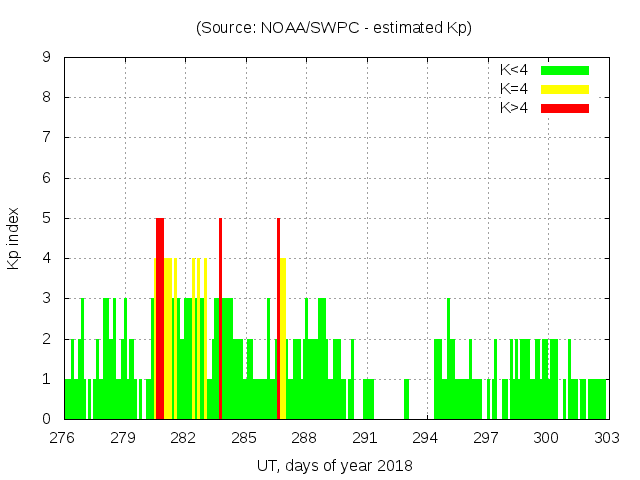Click the yellow bar right of day 287
This screenshot has height=480, width=640.
pos(283,340)
